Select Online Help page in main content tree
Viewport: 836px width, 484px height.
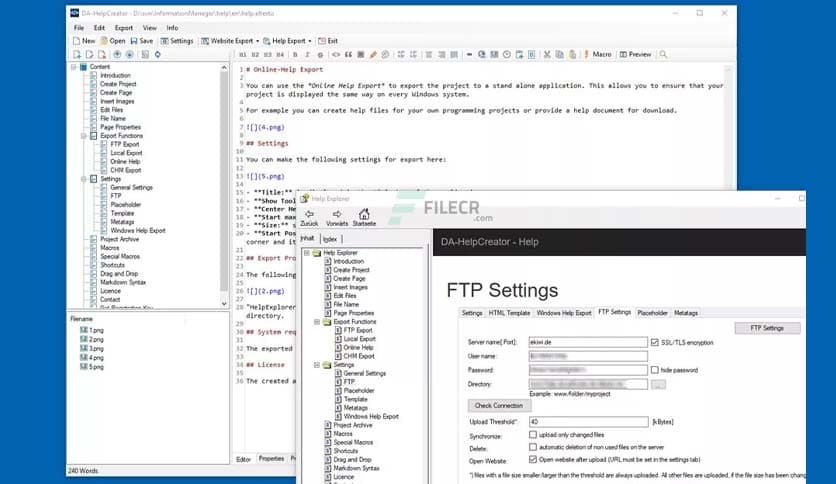click(125, 162)
